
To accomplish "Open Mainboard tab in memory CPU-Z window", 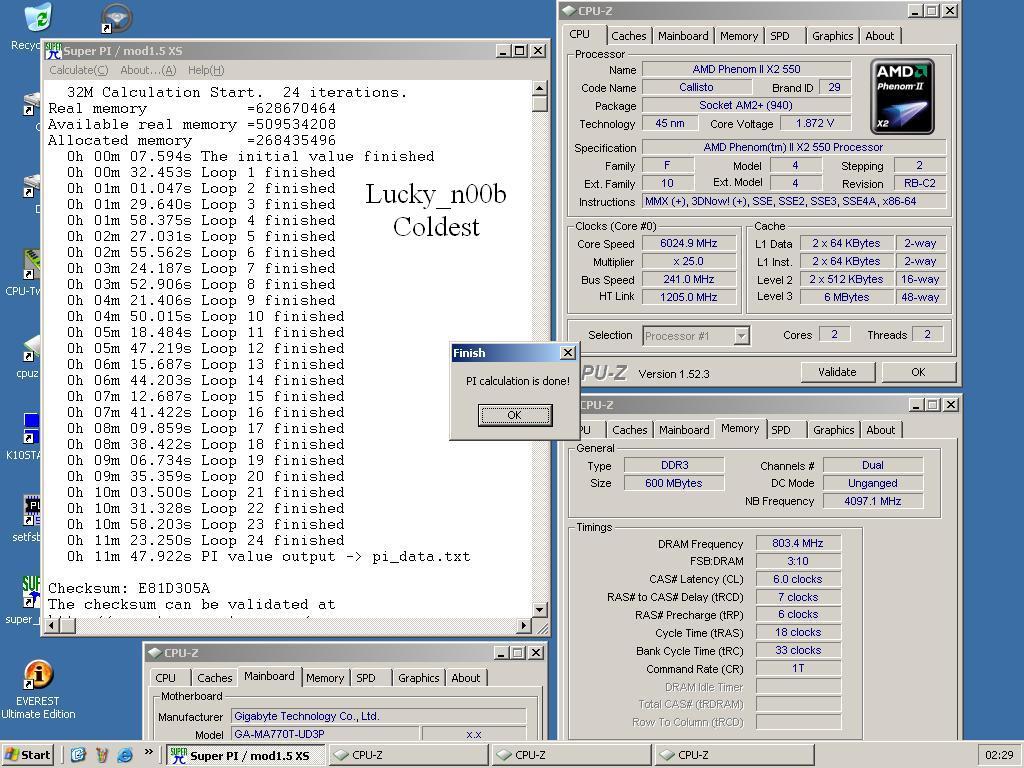I will (x=684, y=430).
